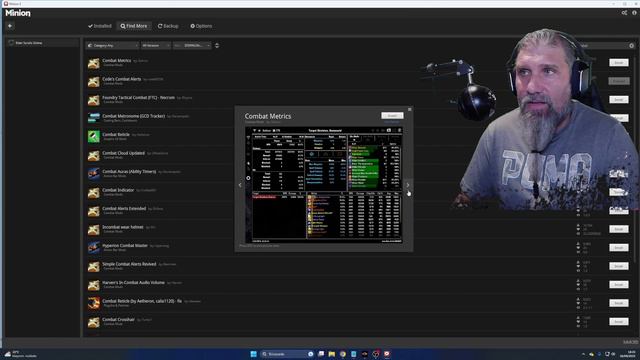This screenshot has width=640, height=360.
Task: Open the sort-by Downloads dropdown
Action: click(x=192, y=46)
